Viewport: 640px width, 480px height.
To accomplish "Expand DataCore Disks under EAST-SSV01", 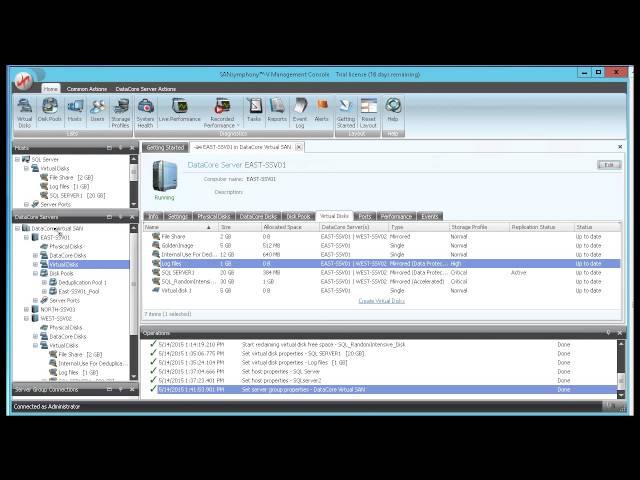I will 36,255.
